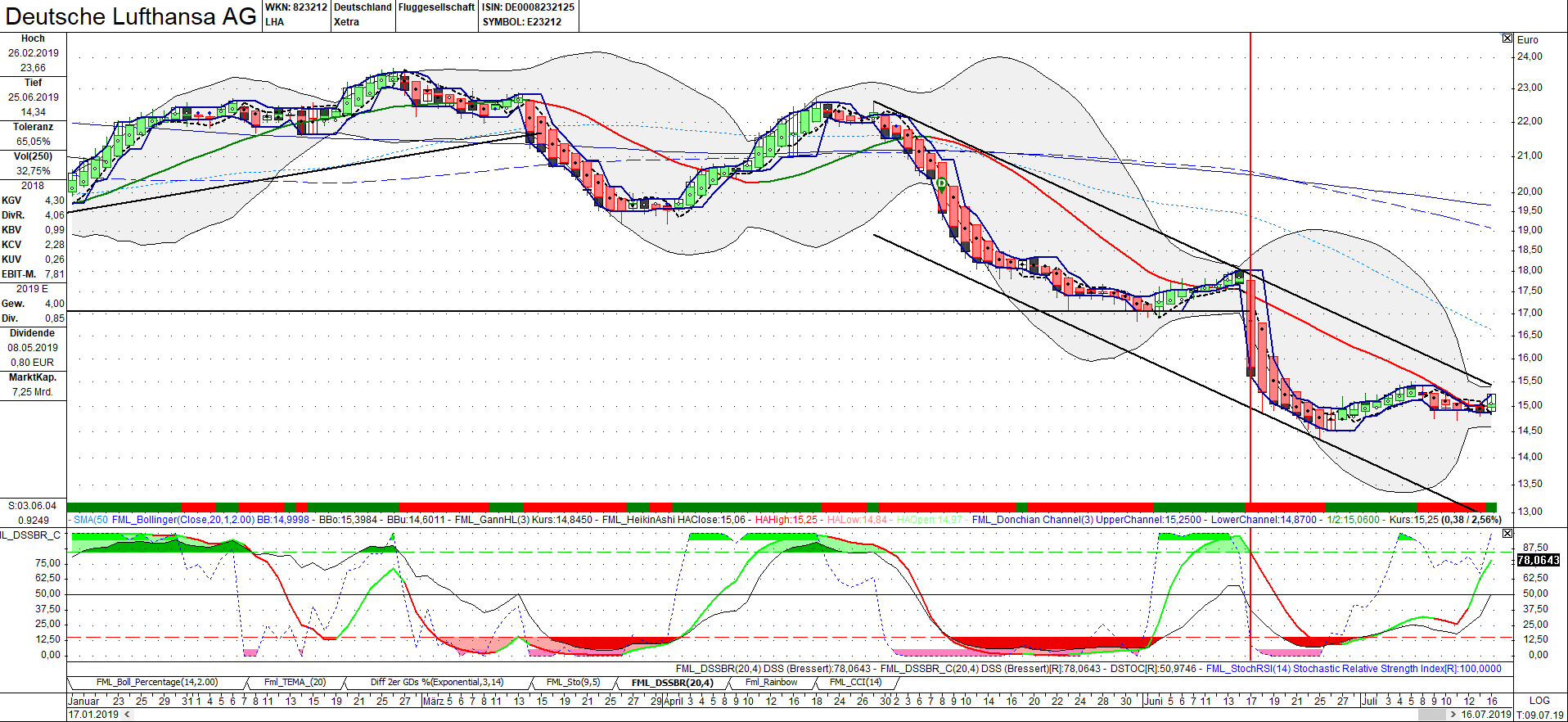Click the KGV value 4,30
Image resolution: width=1568 pixels, height=722 pixels.
click(x=55, y=201)
